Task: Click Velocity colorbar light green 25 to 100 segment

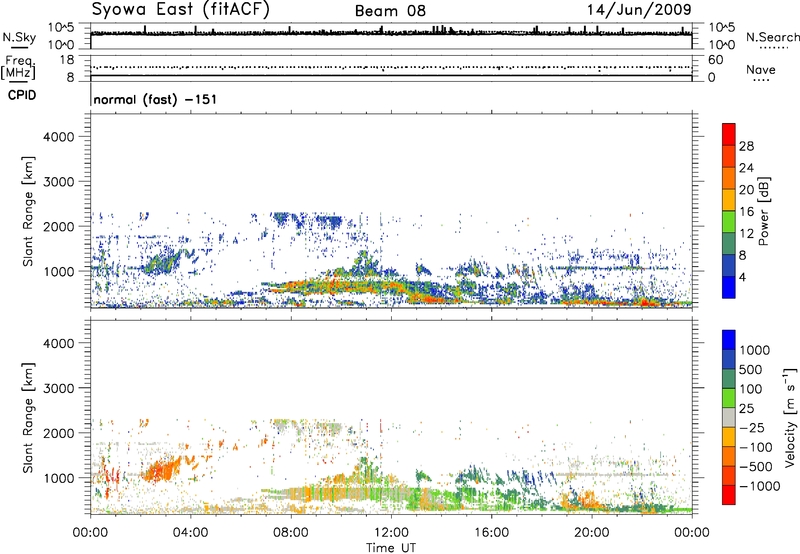Action: pos(729,398)
